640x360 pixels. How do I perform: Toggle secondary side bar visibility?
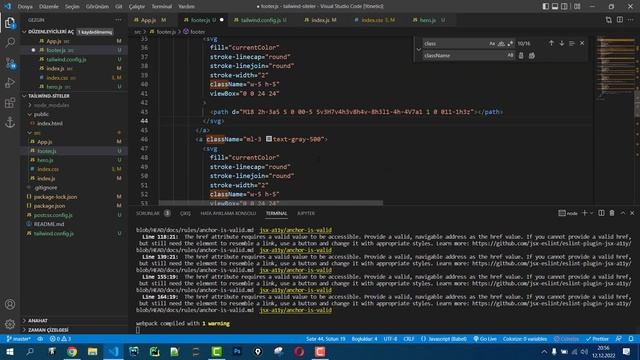[x=564, y=7]
